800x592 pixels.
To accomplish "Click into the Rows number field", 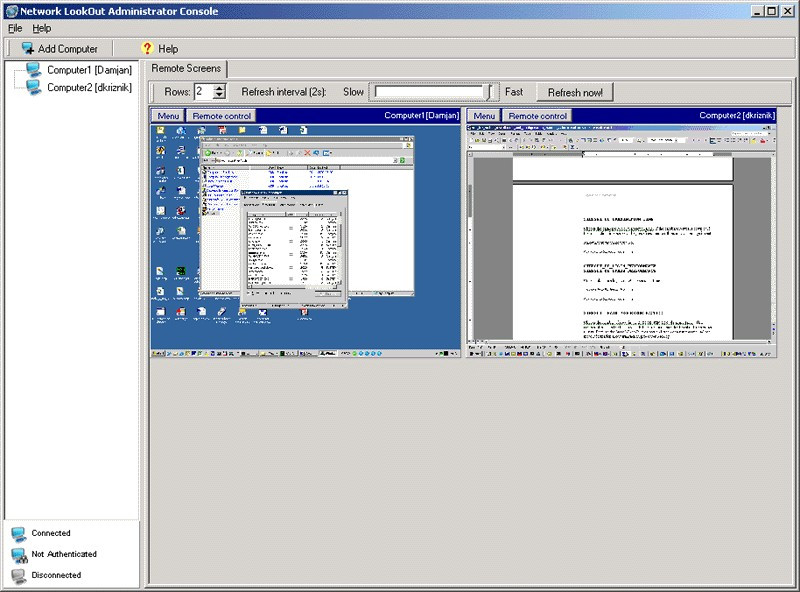I will tap(204, 92).
